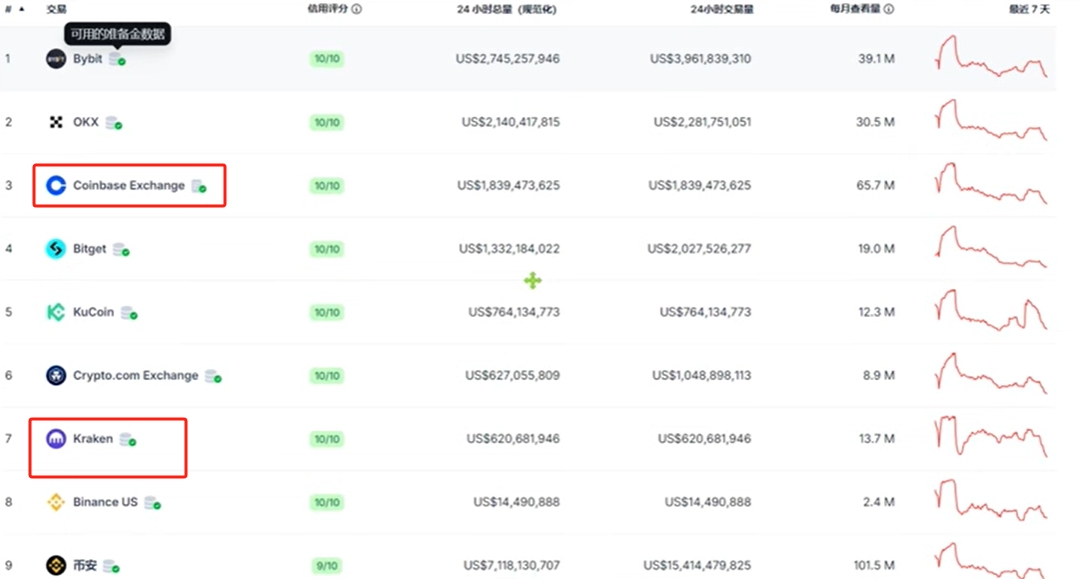The image size is (1088, 579).
Task: Click the 币安 exchange logo
Action: click(x=56, y=565)
